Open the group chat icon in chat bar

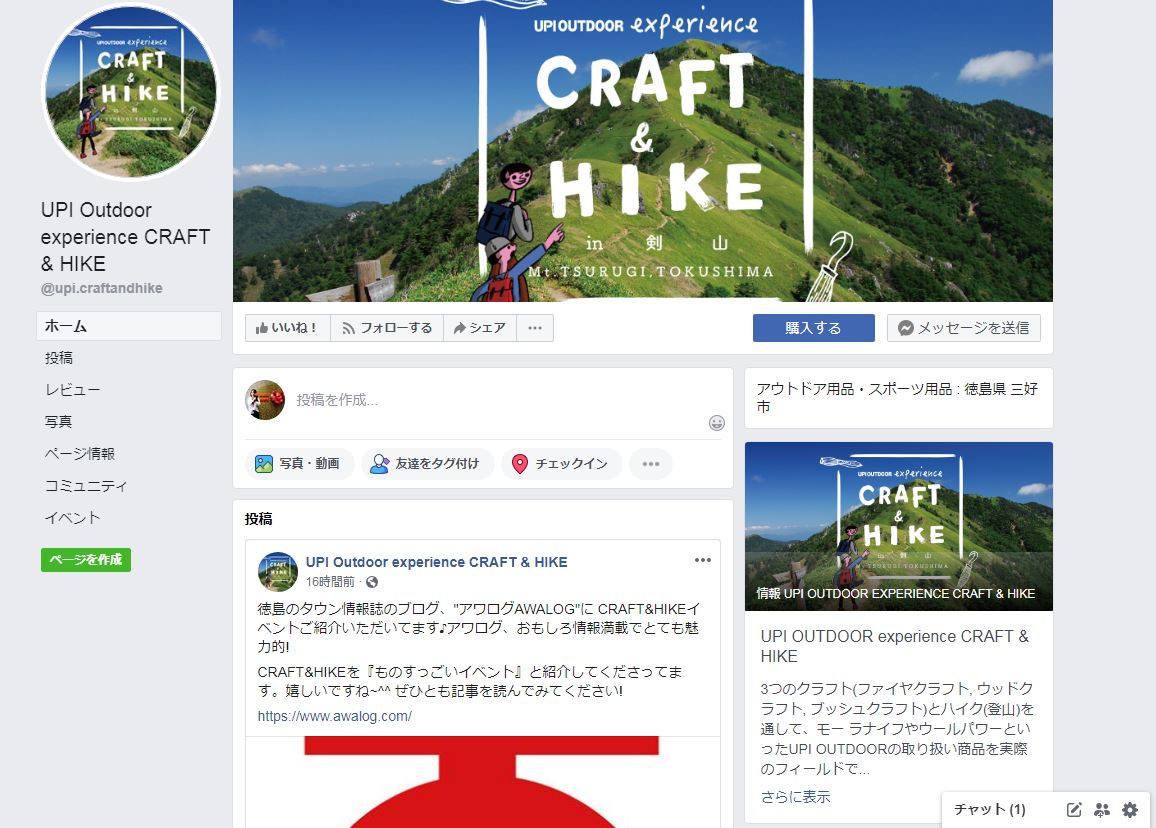point(1102,810)
